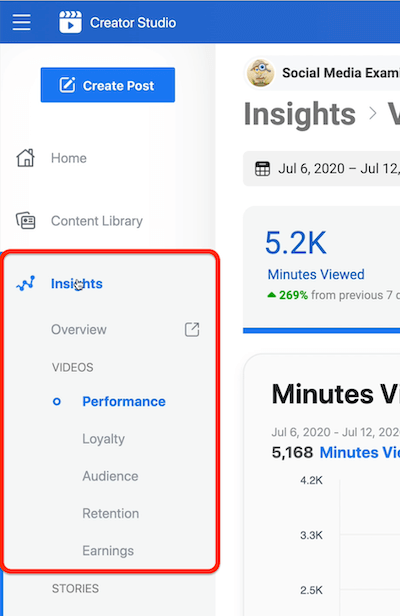Open Overview via external link icon
Viewport: 400px width, 616px height.
click(192, 330)
